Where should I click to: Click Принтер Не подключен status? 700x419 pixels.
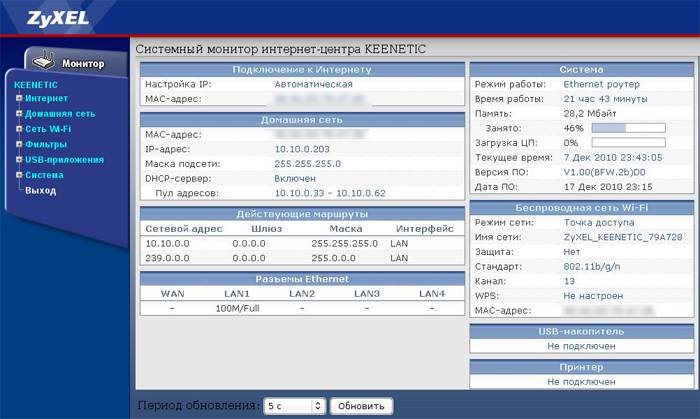tap(581, 382)
